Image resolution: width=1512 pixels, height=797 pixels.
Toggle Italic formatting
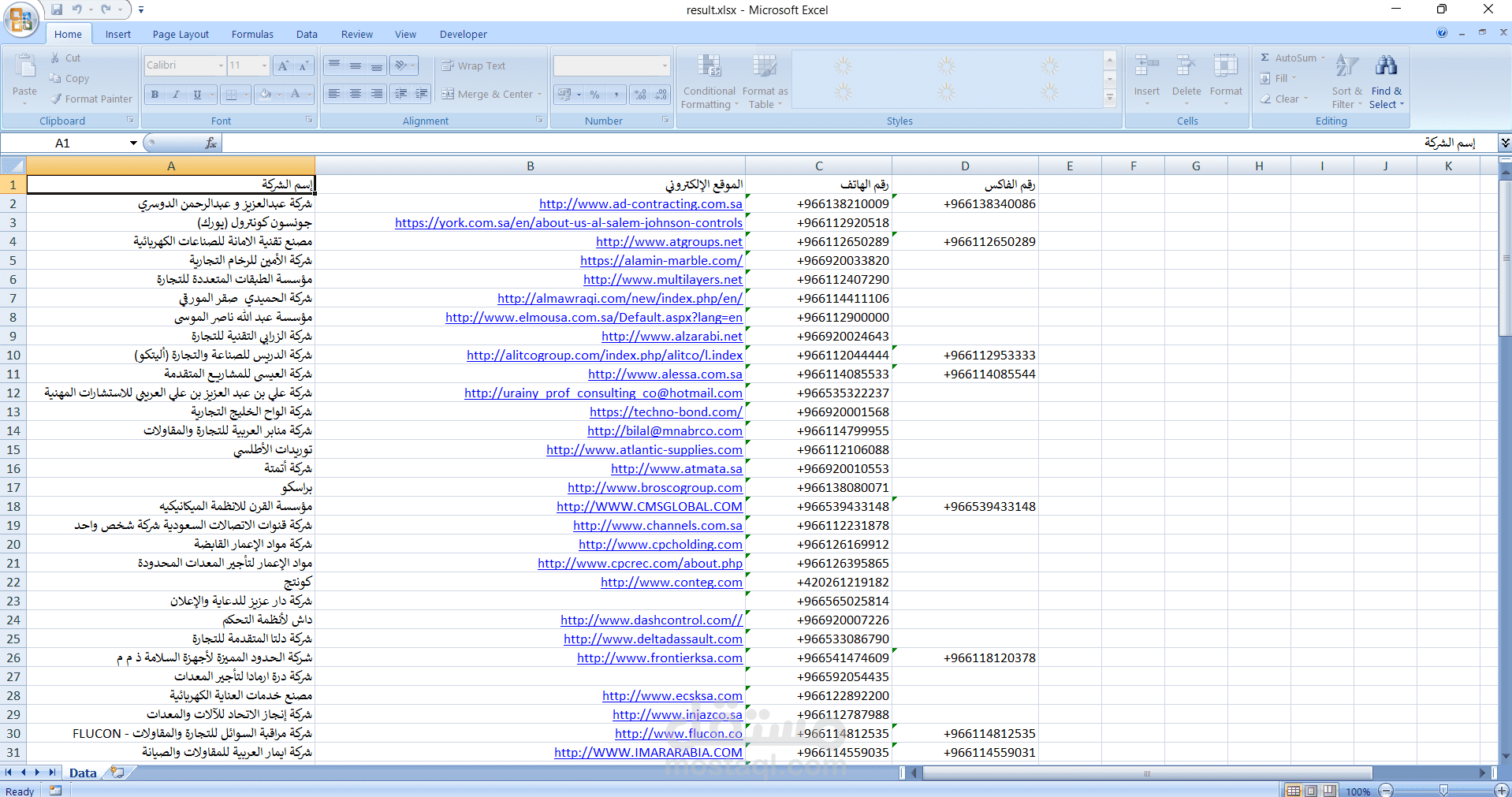coord(176,95)
